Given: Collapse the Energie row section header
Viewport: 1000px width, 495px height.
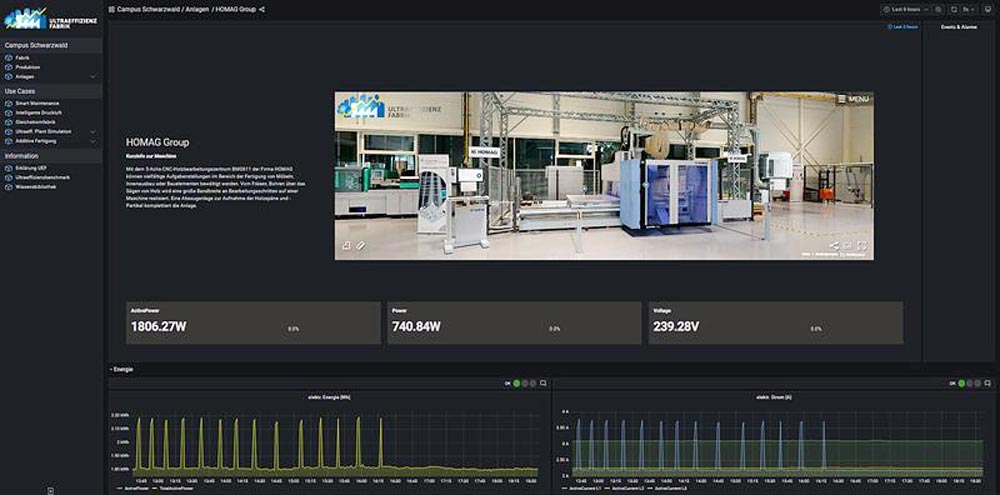Looking at the screenshot, I should coord(122,369).
